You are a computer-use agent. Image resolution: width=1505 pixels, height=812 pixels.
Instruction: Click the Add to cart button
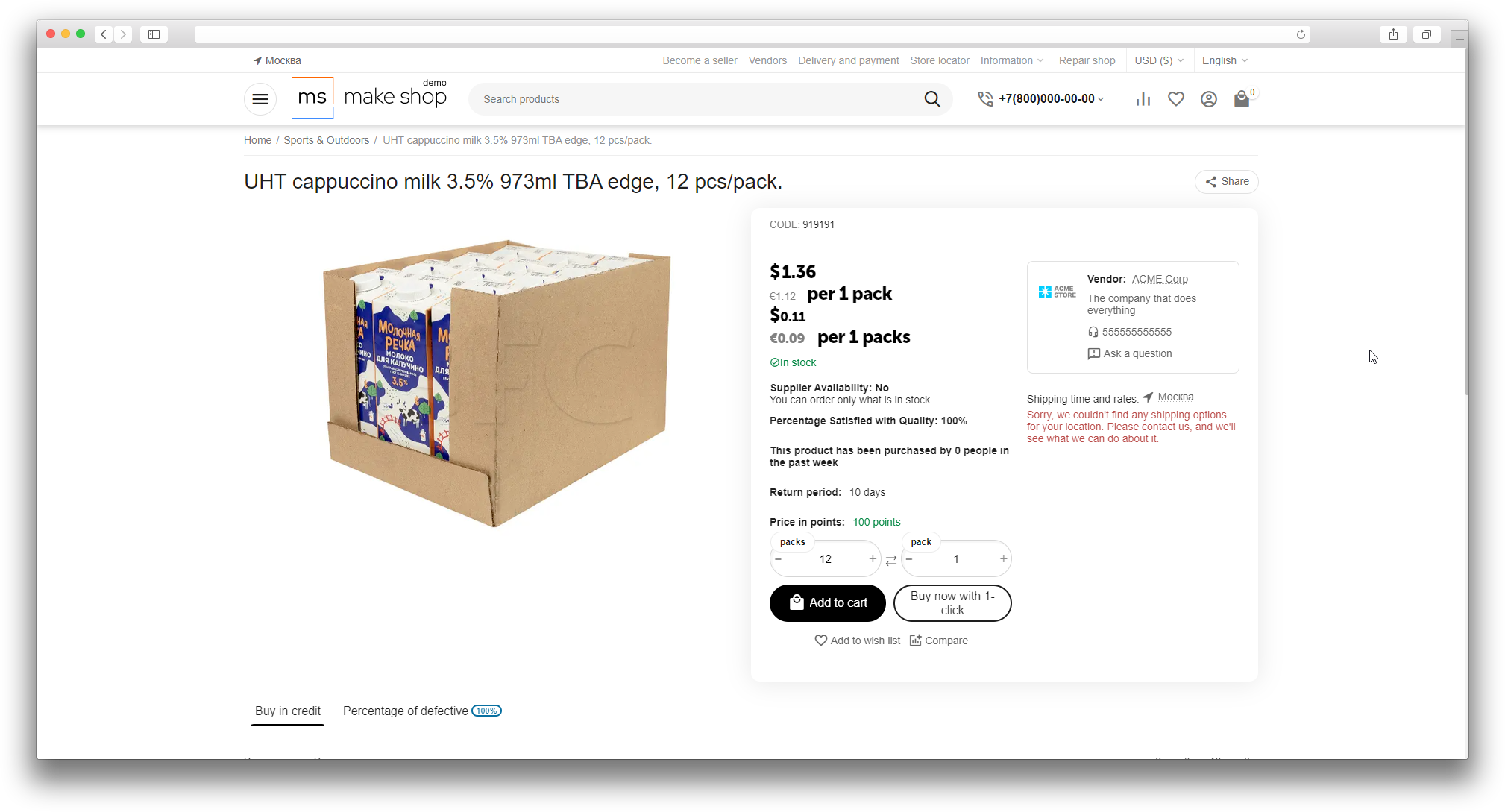pyautogui.click(x=828, y=602)
